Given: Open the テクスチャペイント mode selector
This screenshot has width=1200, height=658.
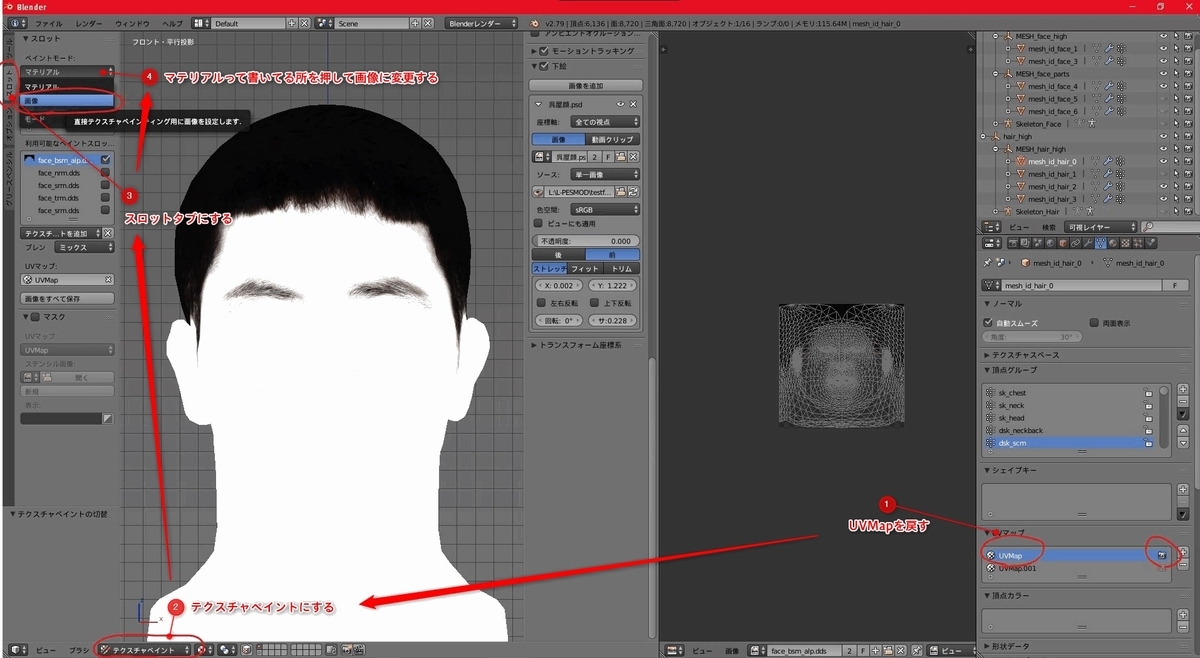Looking at the screenshot, I should [x=146, y=650].
